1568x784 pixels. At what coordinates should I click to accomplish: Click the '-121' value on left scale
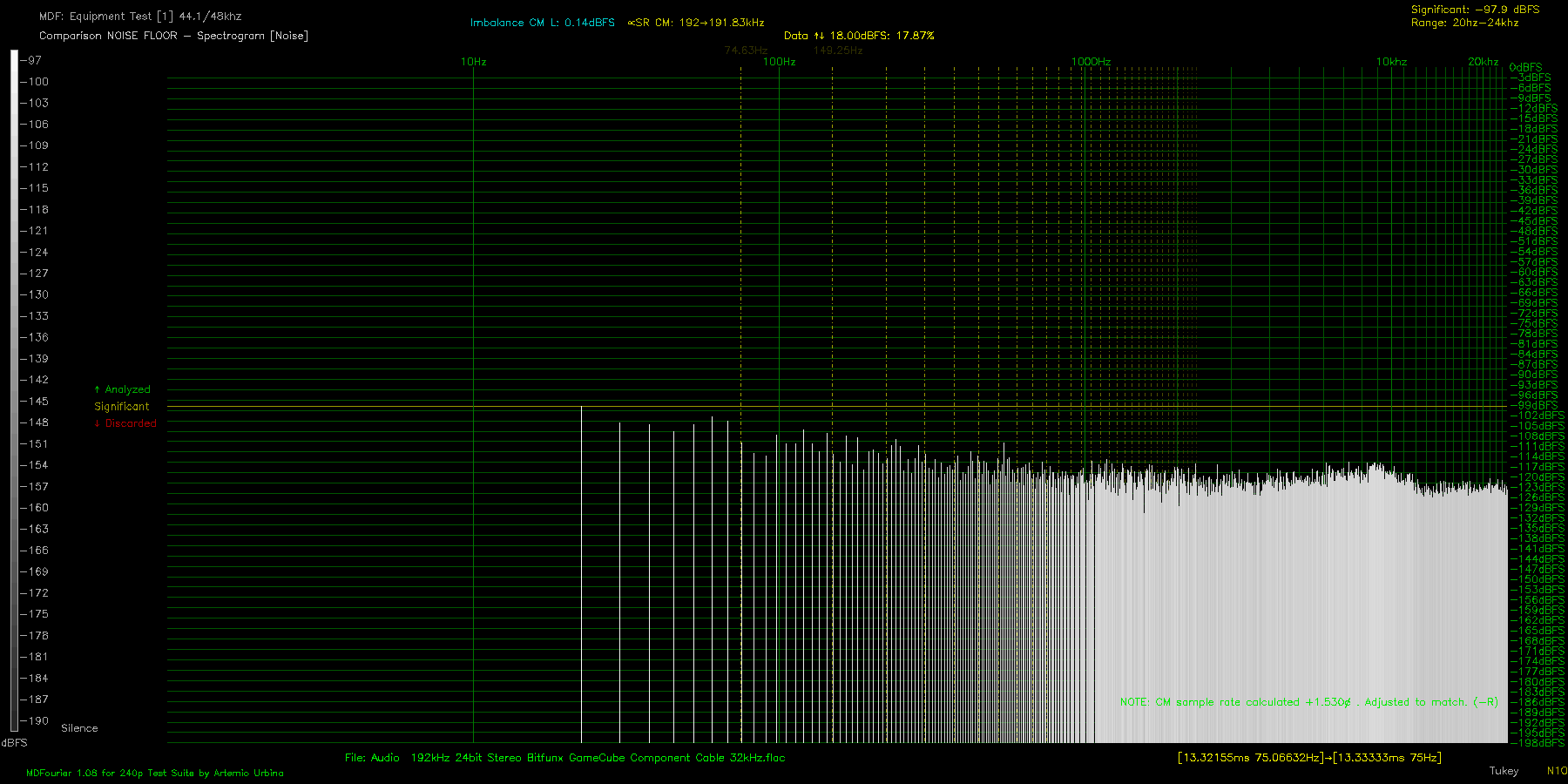coord(35,231)
